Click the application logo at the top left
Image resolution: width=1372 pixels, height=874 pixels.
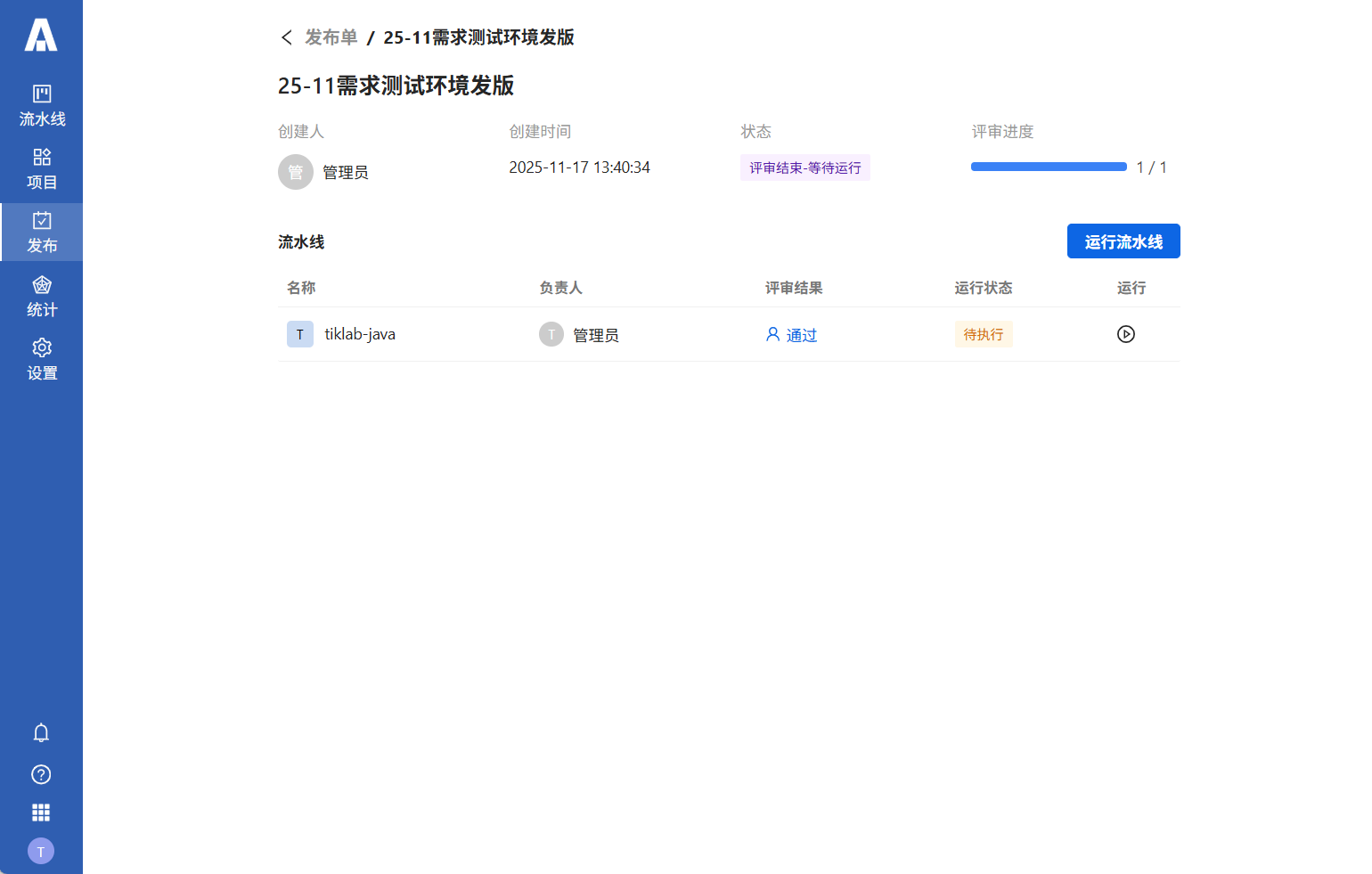[41, 37]
